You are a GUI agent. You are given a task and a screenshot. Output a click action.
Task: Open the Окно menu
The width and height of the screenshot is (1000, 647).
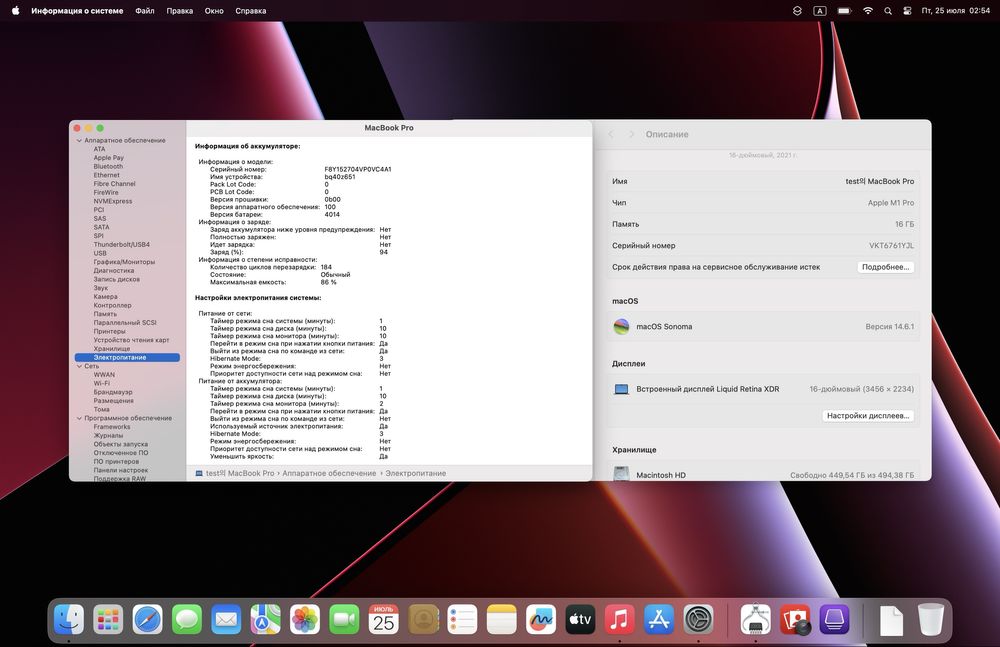click(x=214, y=11)
